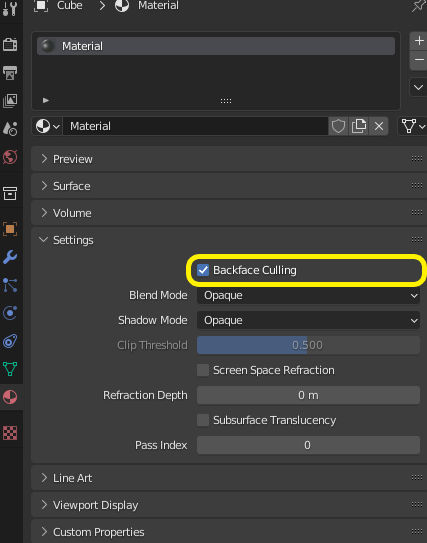
Task: Expand the Volume panel
Action: pos(229,213)
